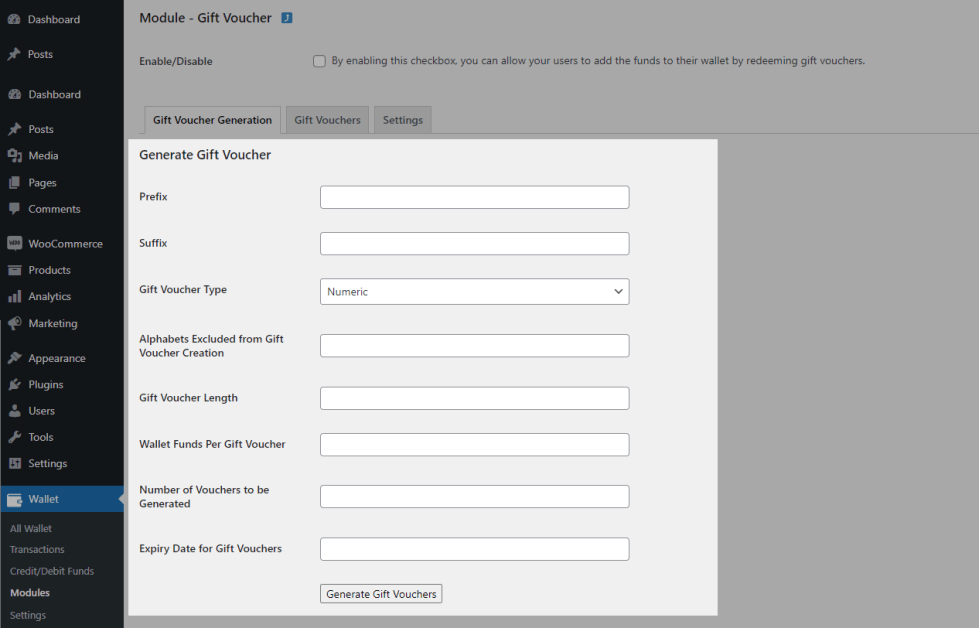Select the Gift Voucher Generation tab
Image resolution: width=979 pixels, height=628 pixels.
tap(212, 120)
